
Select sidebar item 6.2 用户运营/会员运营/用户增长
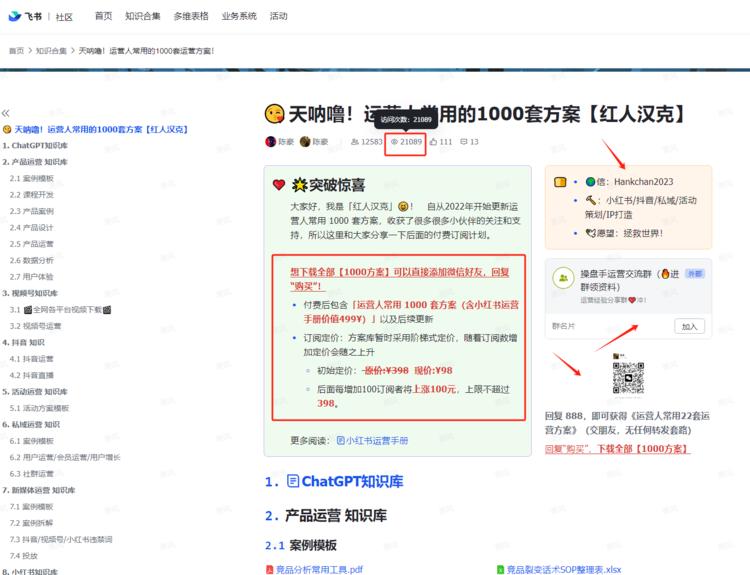(x=65, y=457)
